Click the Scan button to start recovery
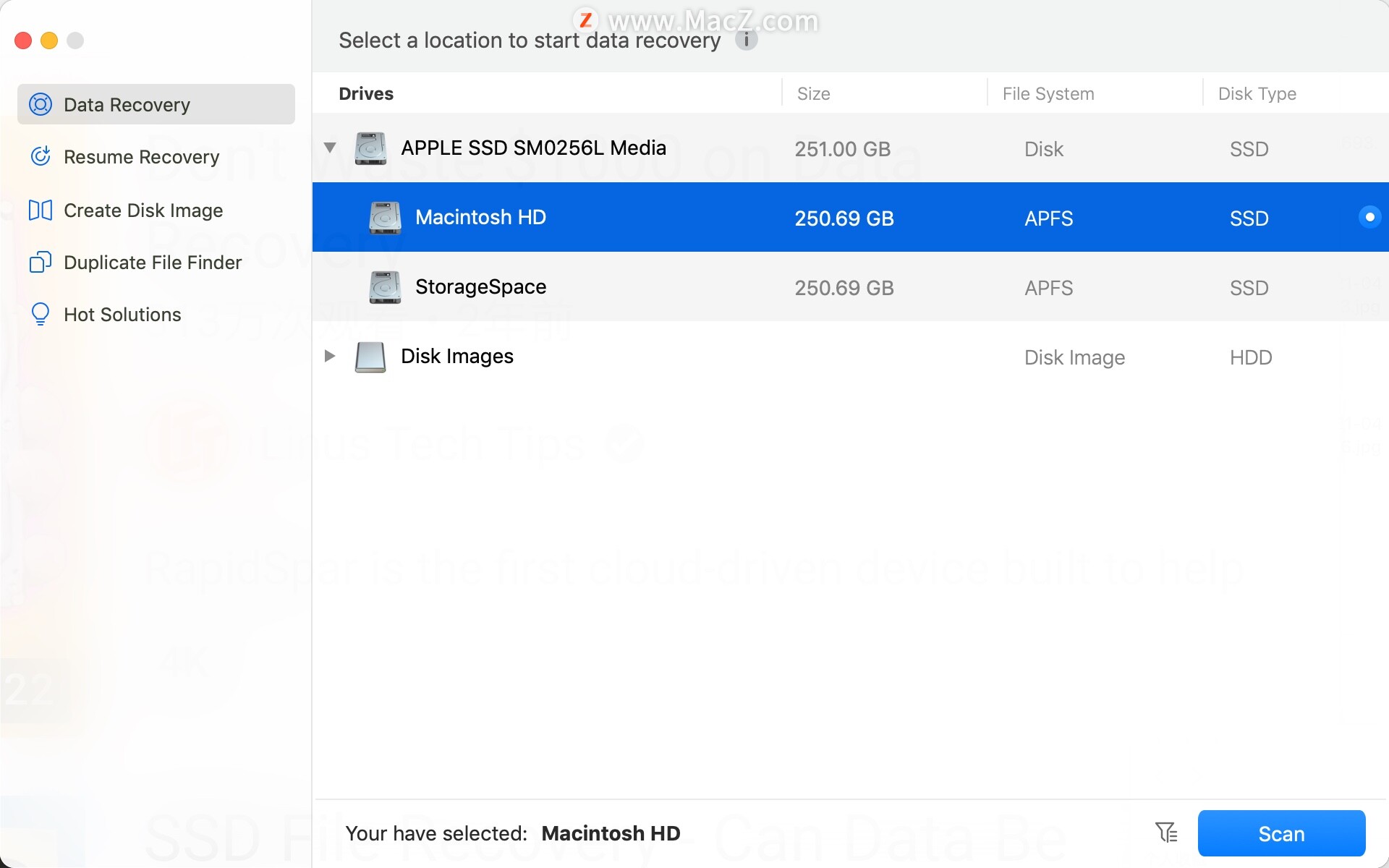Image resolution: width=1389 pixels, height=868 pixels. (1282, 832)
